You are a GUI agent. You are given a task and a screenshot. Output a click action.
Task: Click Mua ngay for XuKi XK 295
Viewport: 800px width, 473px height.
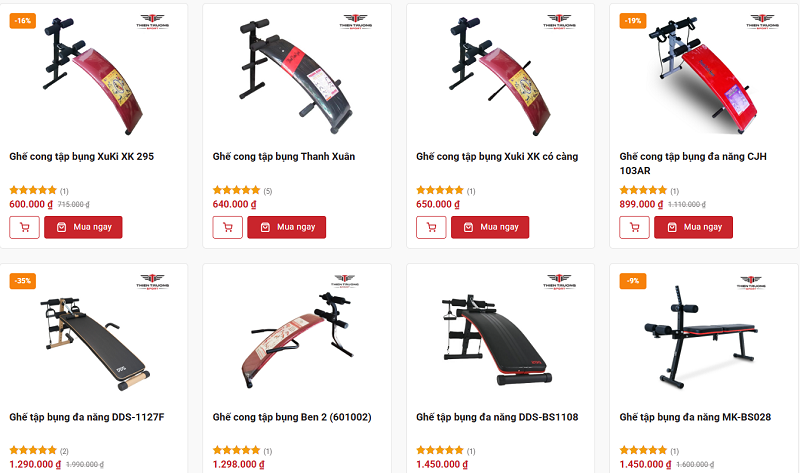[83, 227]
